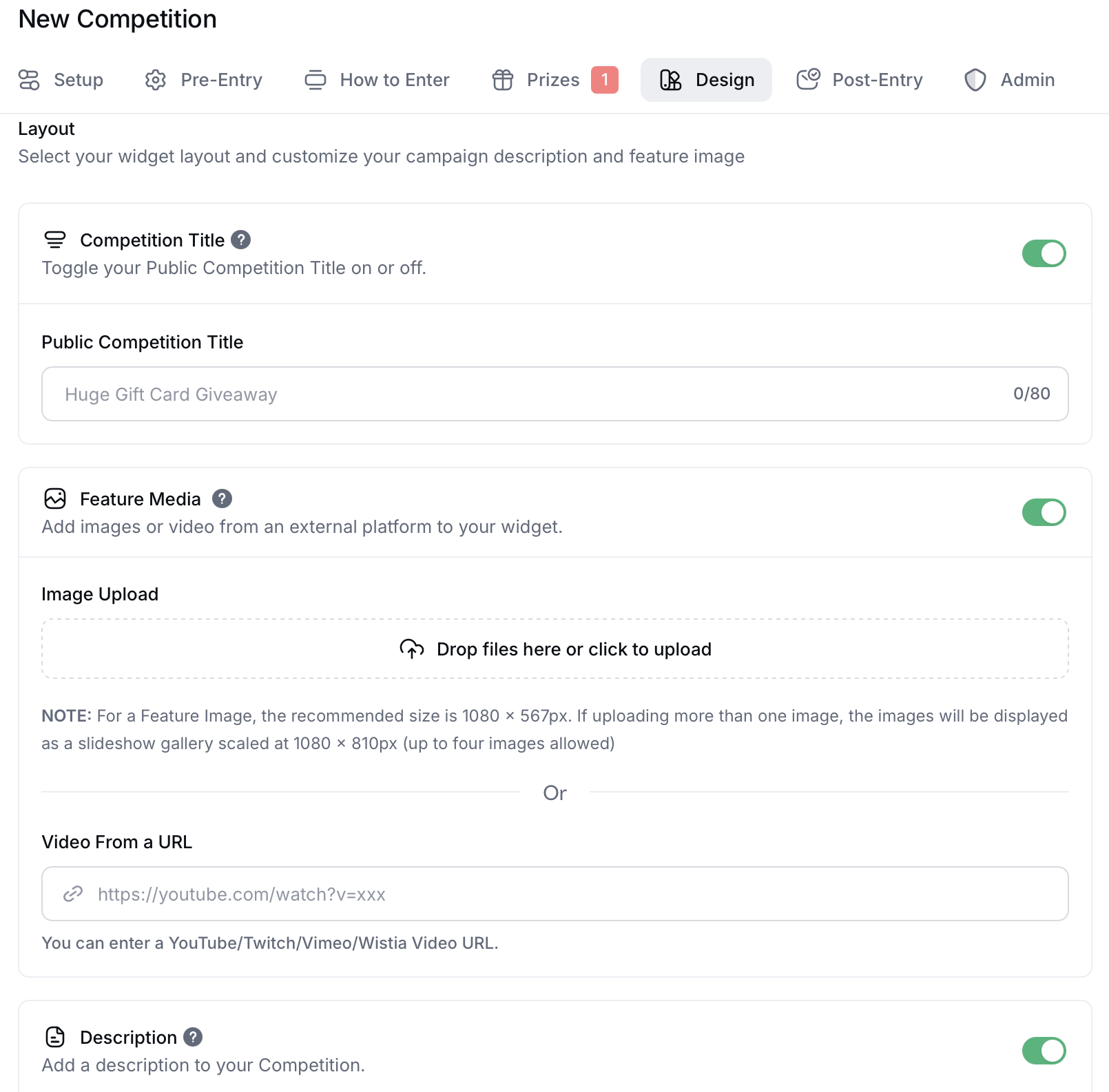1109x1092 pixels.
Task: Disable the Description toggle
Action: pos(1044,1051)
